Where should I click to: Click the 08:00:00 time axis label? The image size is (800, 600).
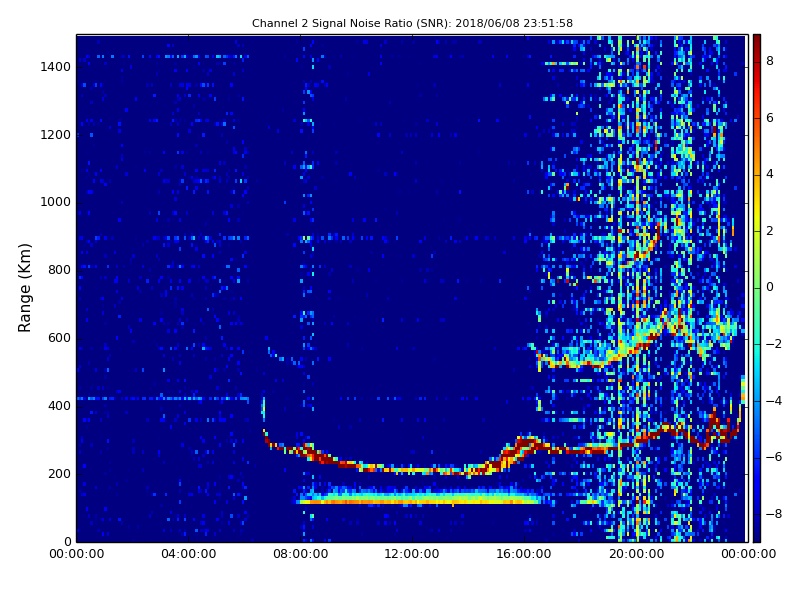click(301, 554)
